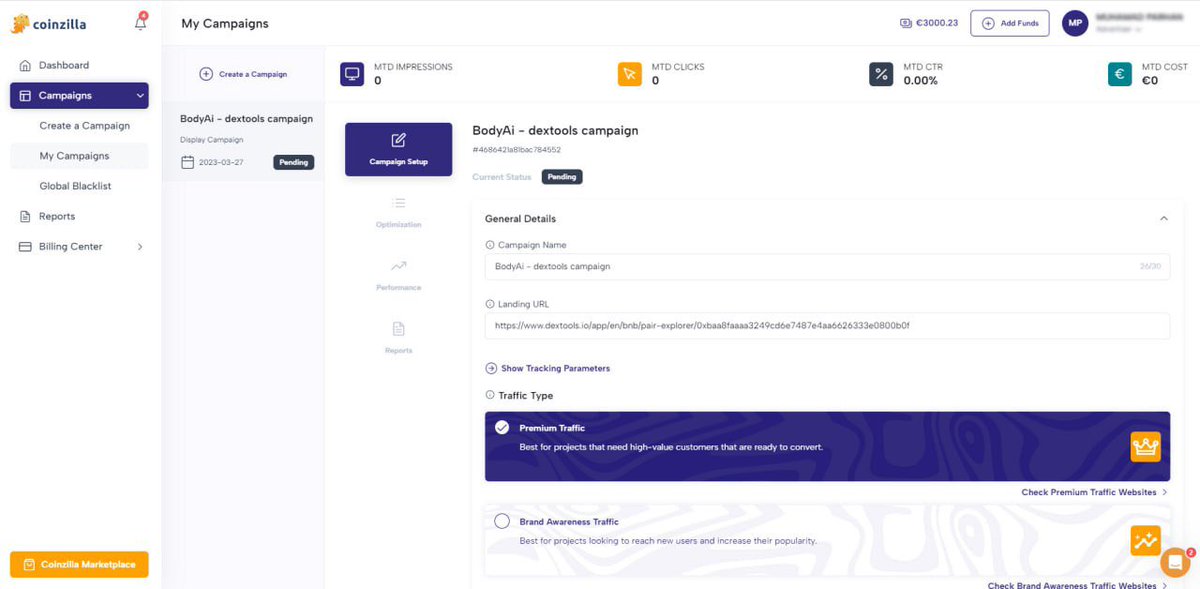This screenshot has width=1200, height=589.
Task: Click the MTD Clicks cursor icon
Action: pos(629,74)
